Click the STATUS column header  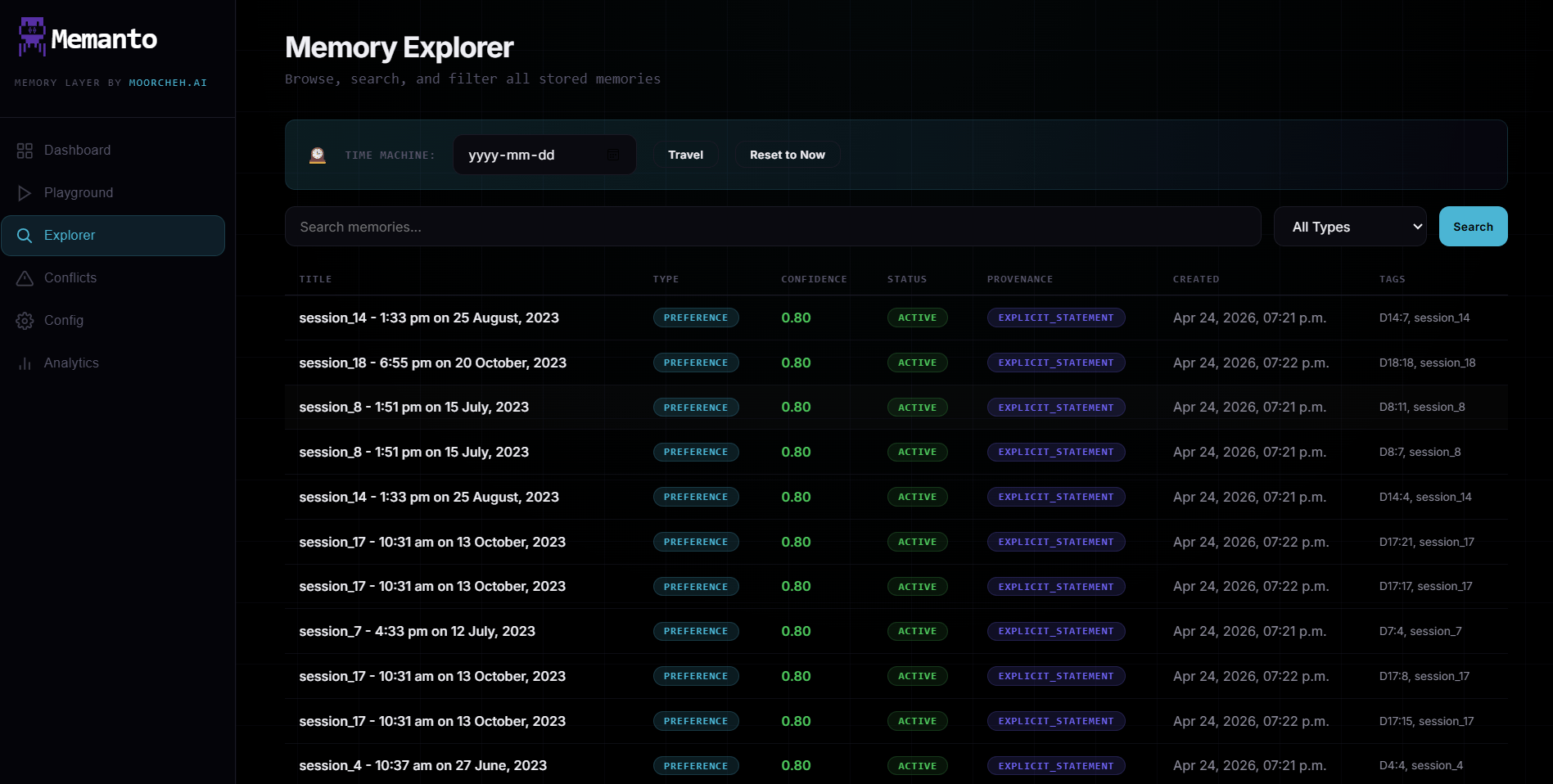pos(907,279)
